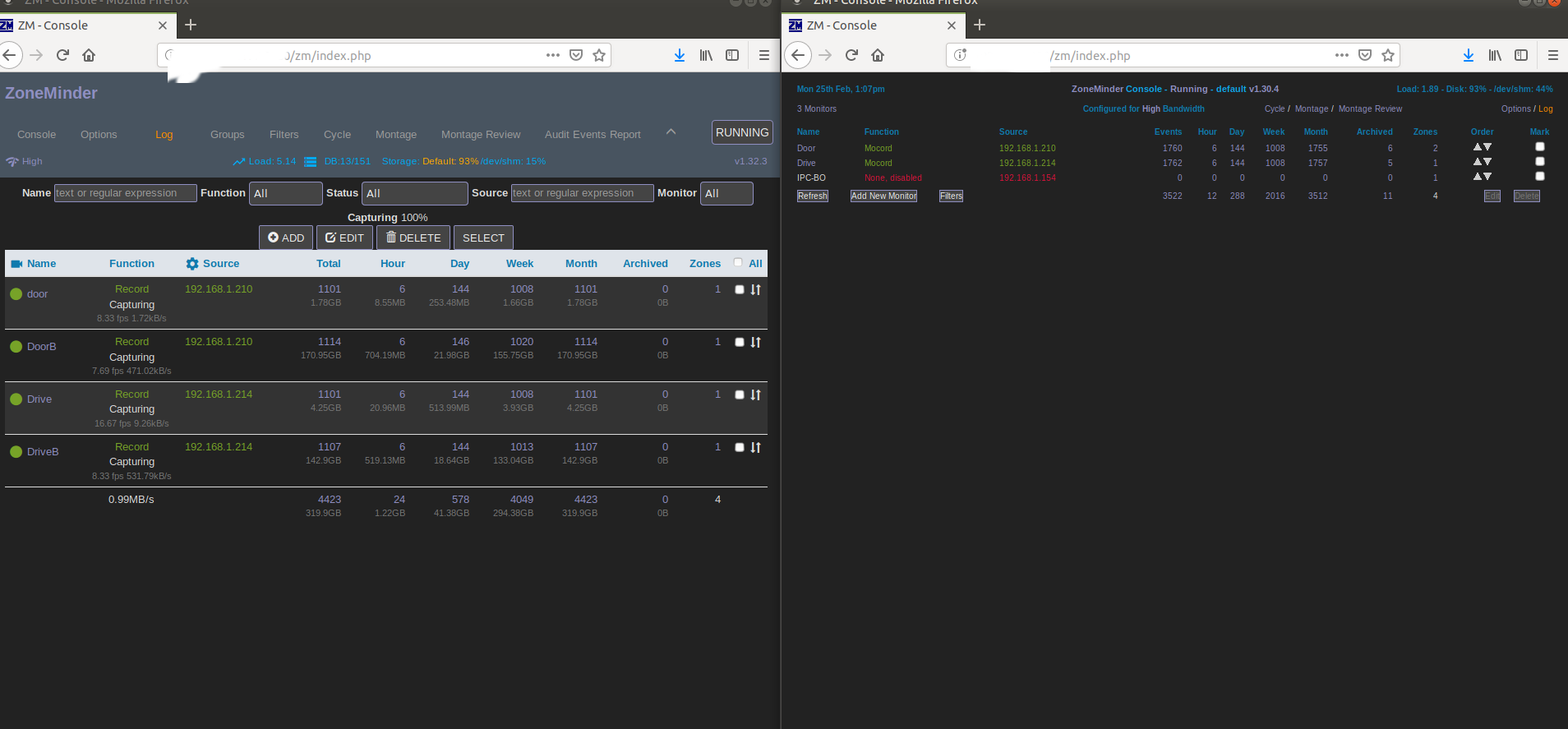The height and width of the screenshot is (729, 1568).
Task: Click High bandwidth link in left window
Action: (x=32, y=162)
